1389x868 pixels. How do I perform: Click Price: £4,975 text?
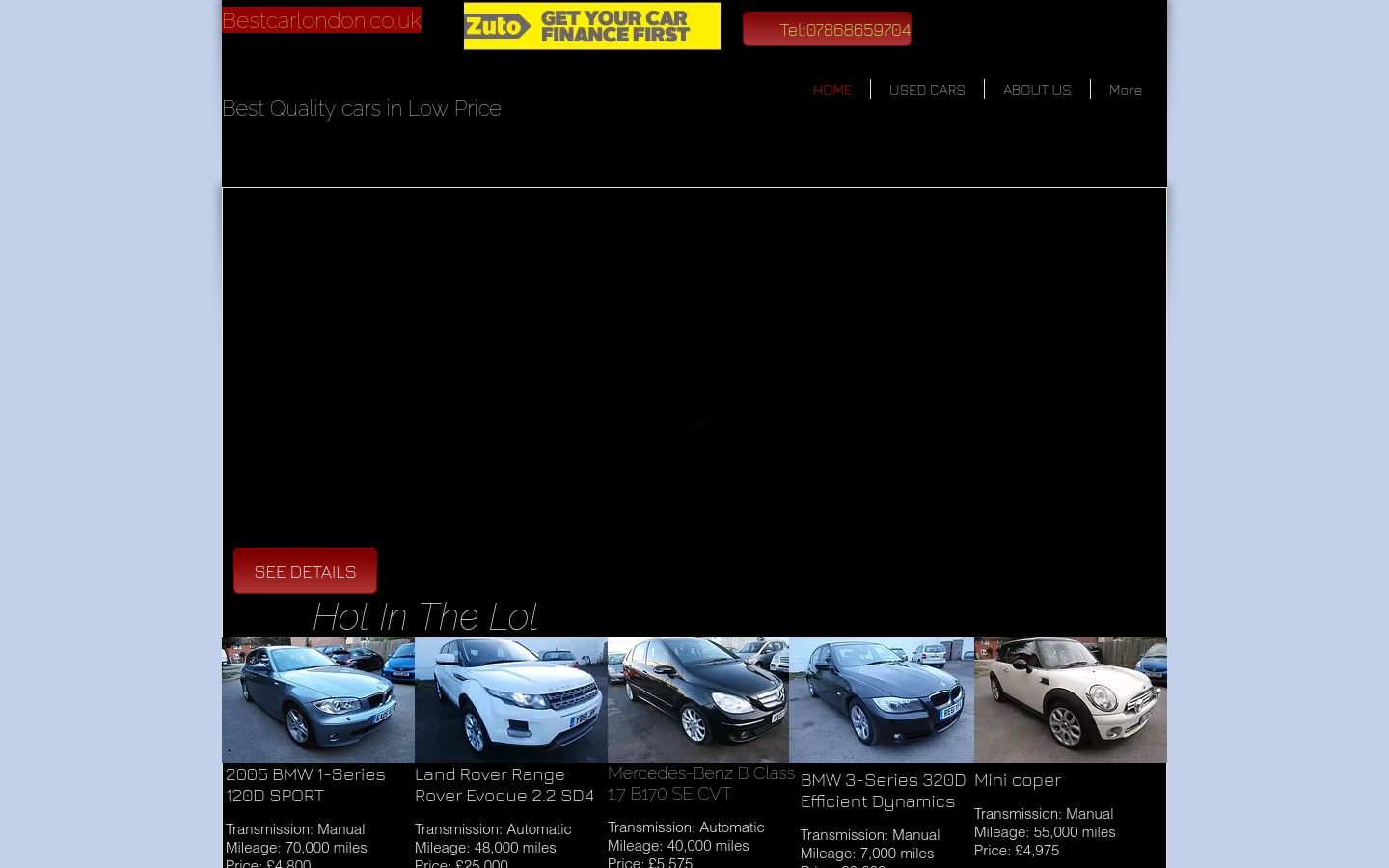(1017, 851)
